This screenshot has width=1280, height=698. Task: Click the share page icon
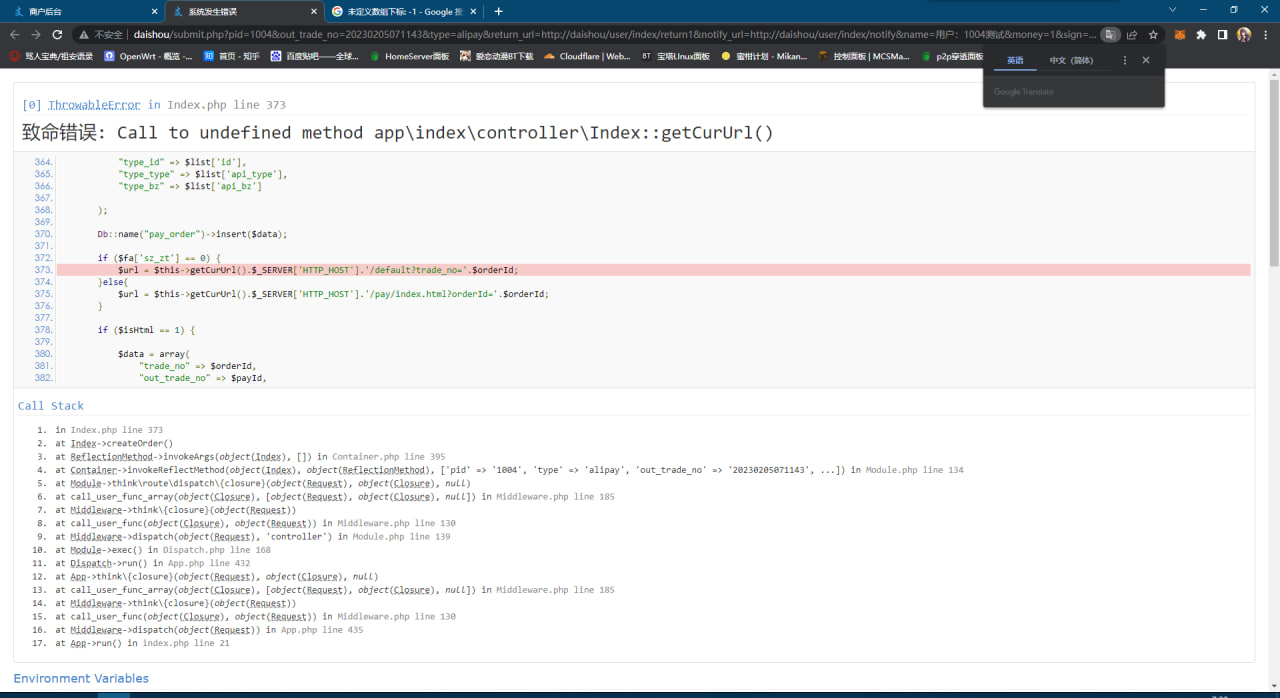coord(1131,34)
